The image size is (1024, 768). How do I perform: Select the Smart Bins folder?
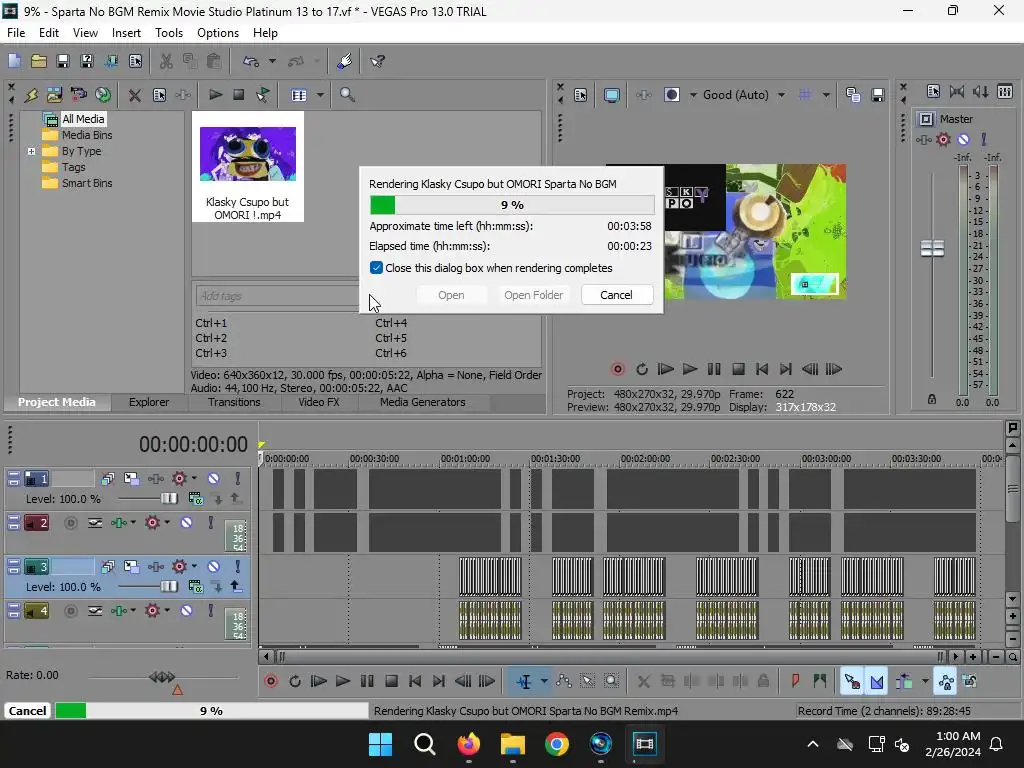pyautogui.click(x=87, y=184)
